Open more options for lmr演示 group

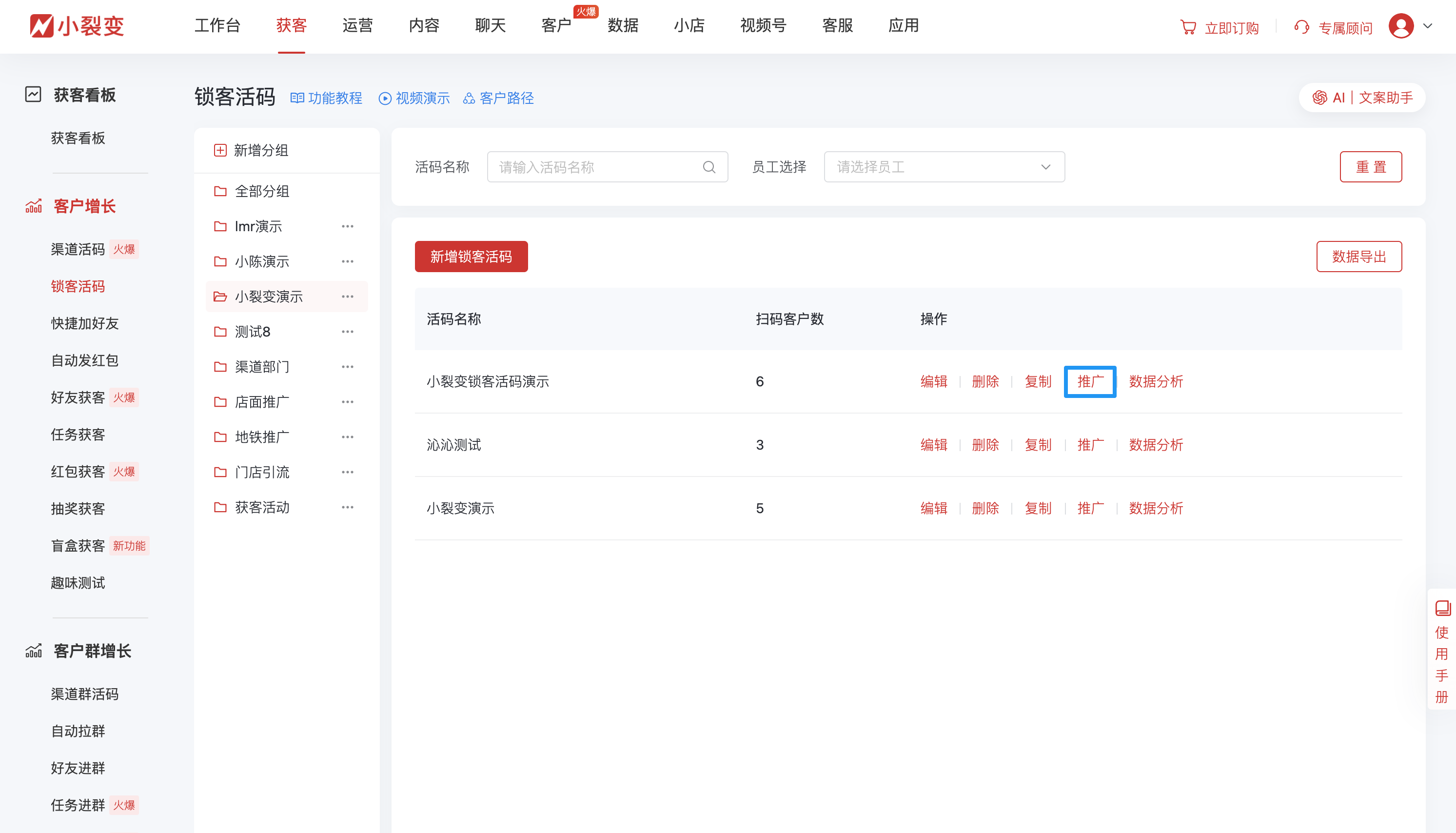click(x=347, y=227)
